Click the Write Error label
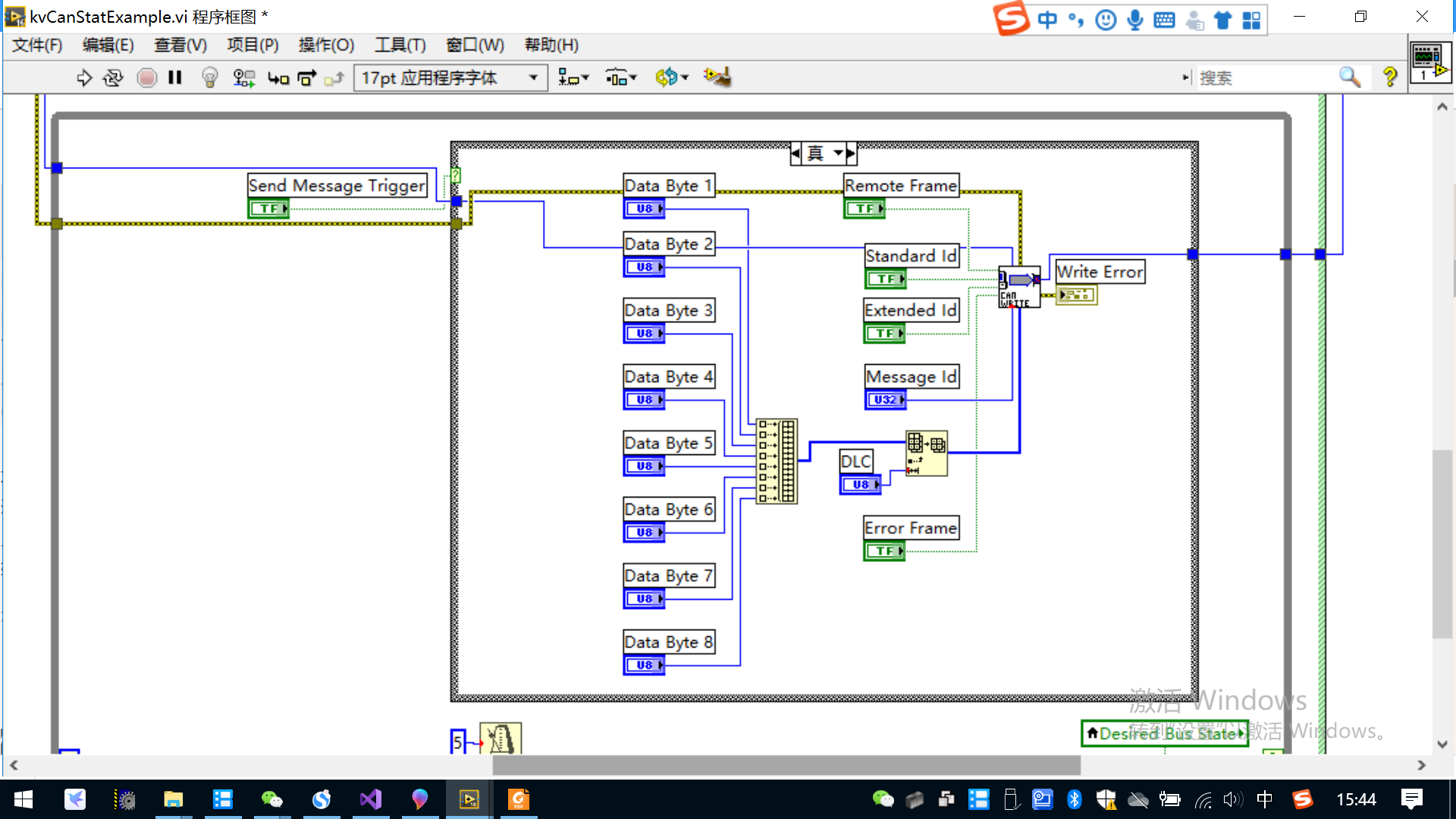The width and height of the screenshot is (1456, 819). pyautogui.click(x=1100, y=271)
